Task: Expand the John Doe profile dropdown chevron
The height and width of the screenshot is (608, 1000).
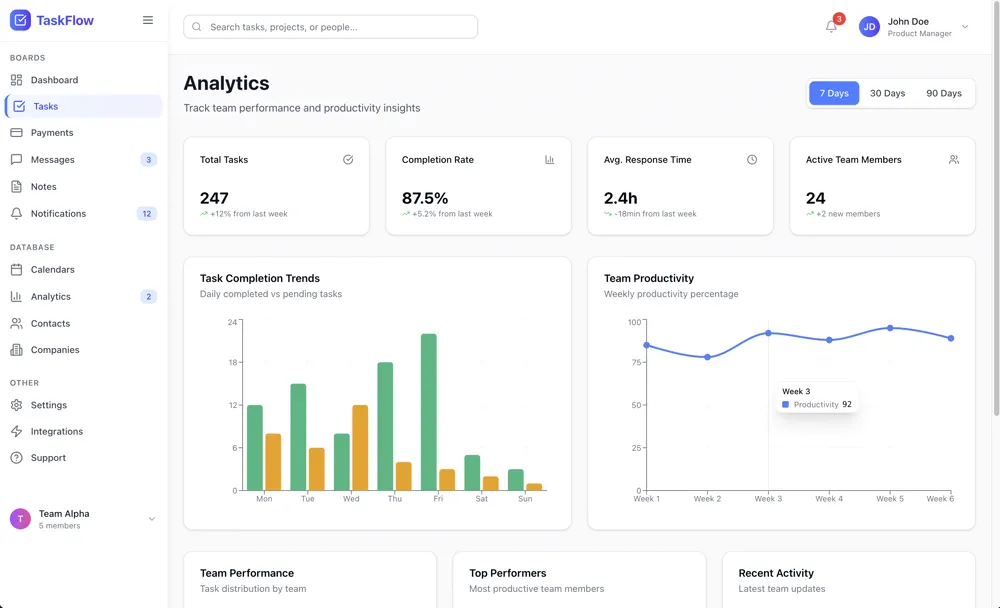Action: pos(965,27)
